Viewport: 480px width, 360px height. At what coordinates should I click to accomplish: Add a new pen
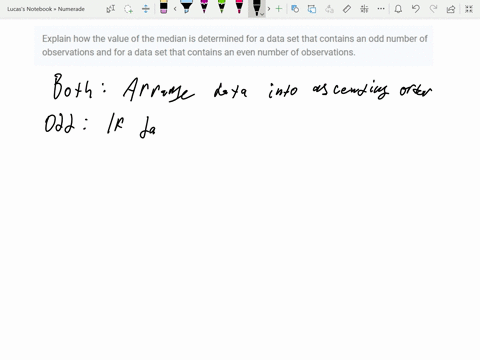(x=279, y=9)
